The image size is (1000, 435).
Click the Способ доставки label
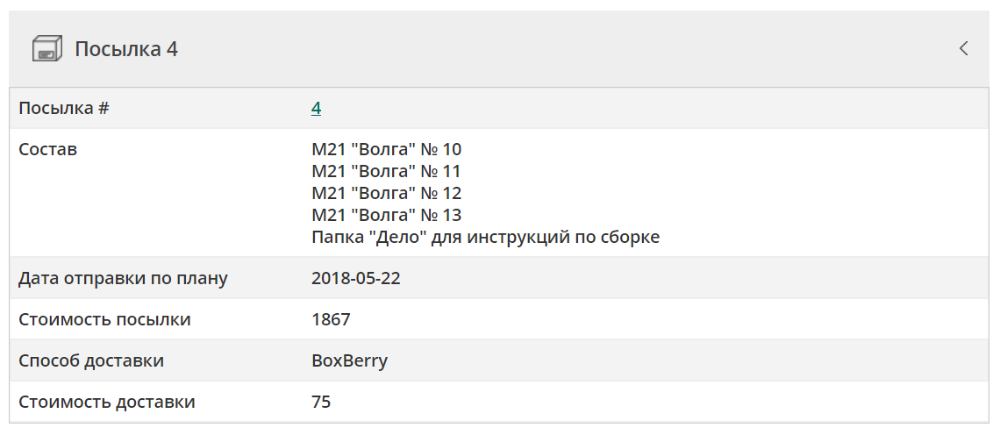pyautogui.click(x=91, y=361)
